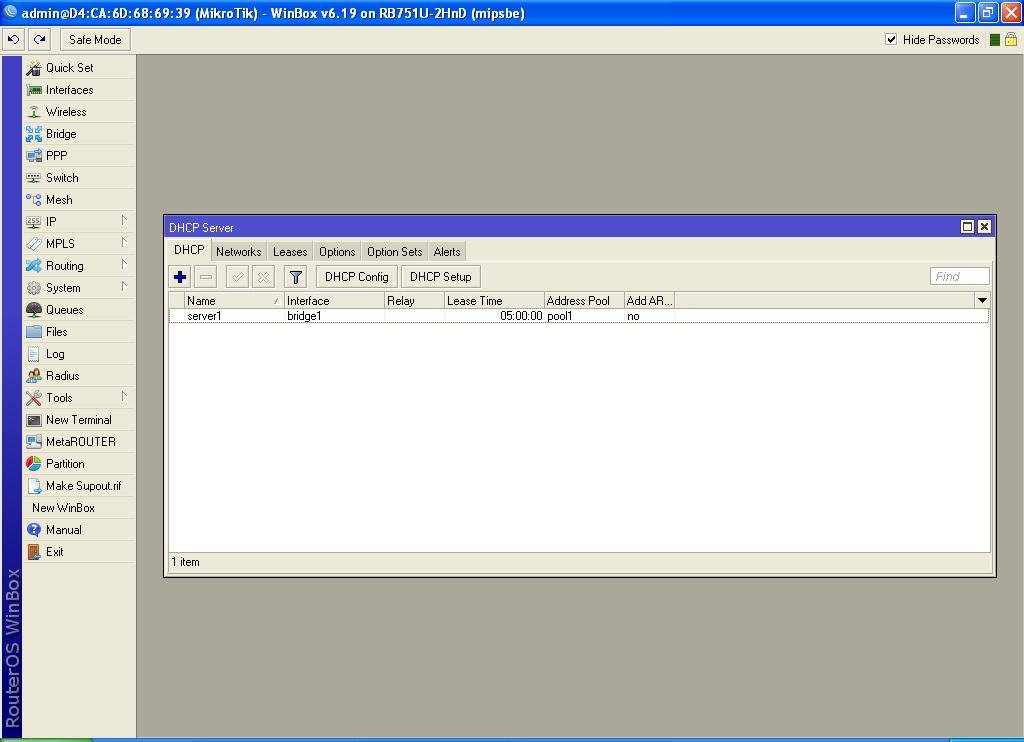Viewport: 1024px width, 742px height.
Task: Sort by the Lease Time column header
Action: tap(494, 300)
